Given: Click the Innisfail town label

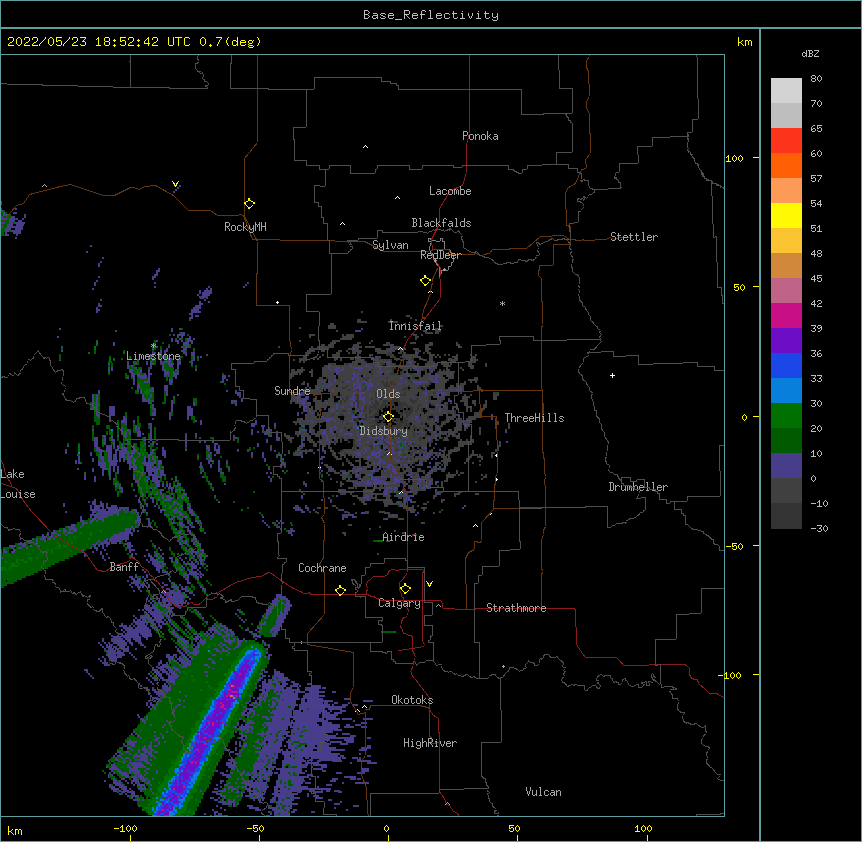Looking at the screenshot, I should coord(415,326).
